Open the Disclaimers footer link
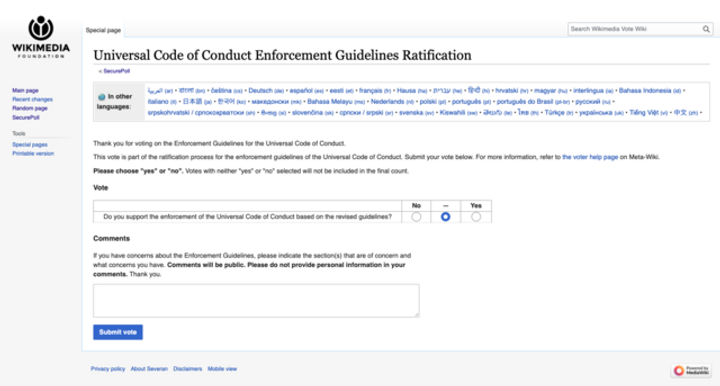720x386 pixels. pos(187,369)
